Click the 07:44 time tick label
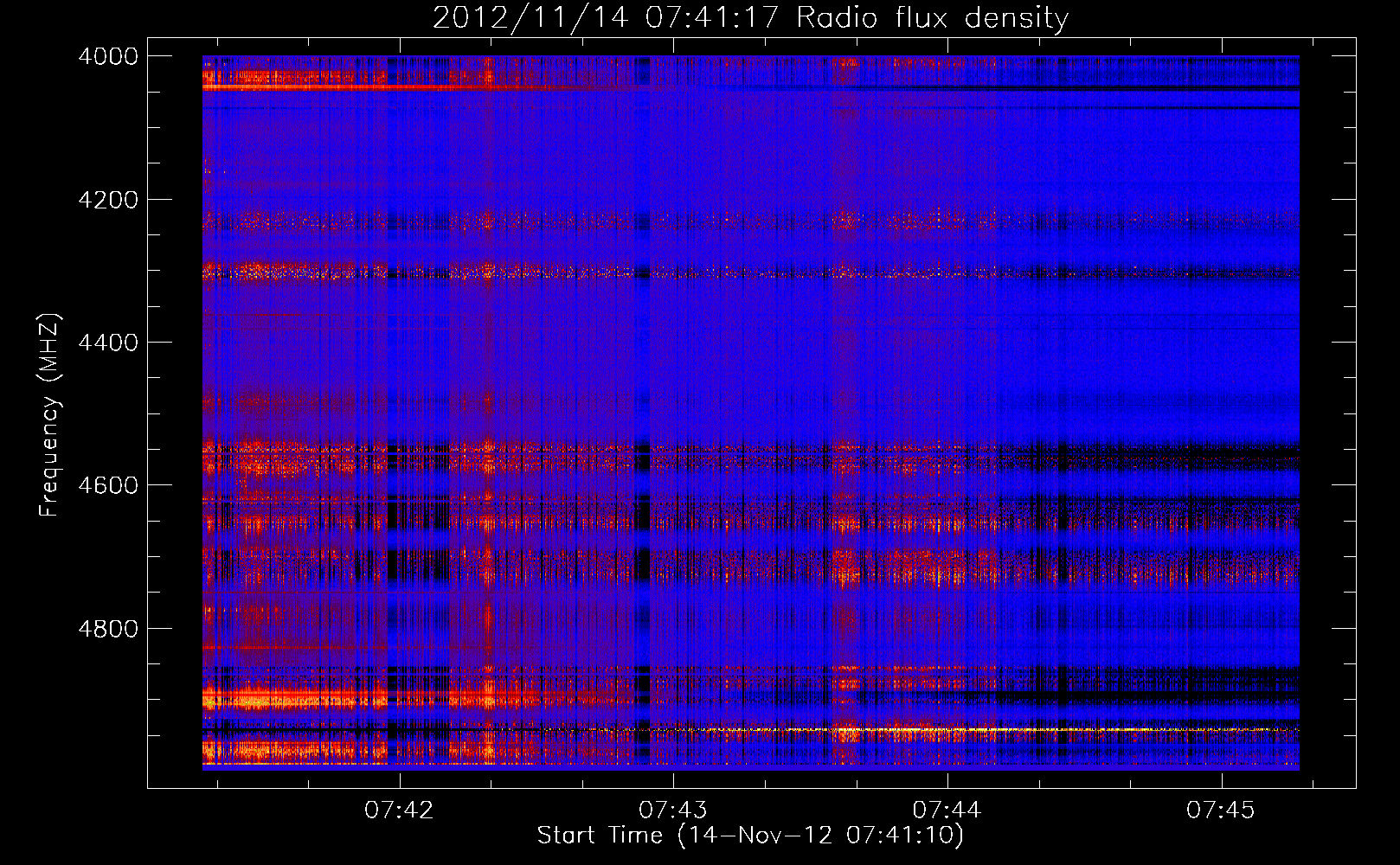This screenshot has width=1400, height=865. [x=947, y=811]
